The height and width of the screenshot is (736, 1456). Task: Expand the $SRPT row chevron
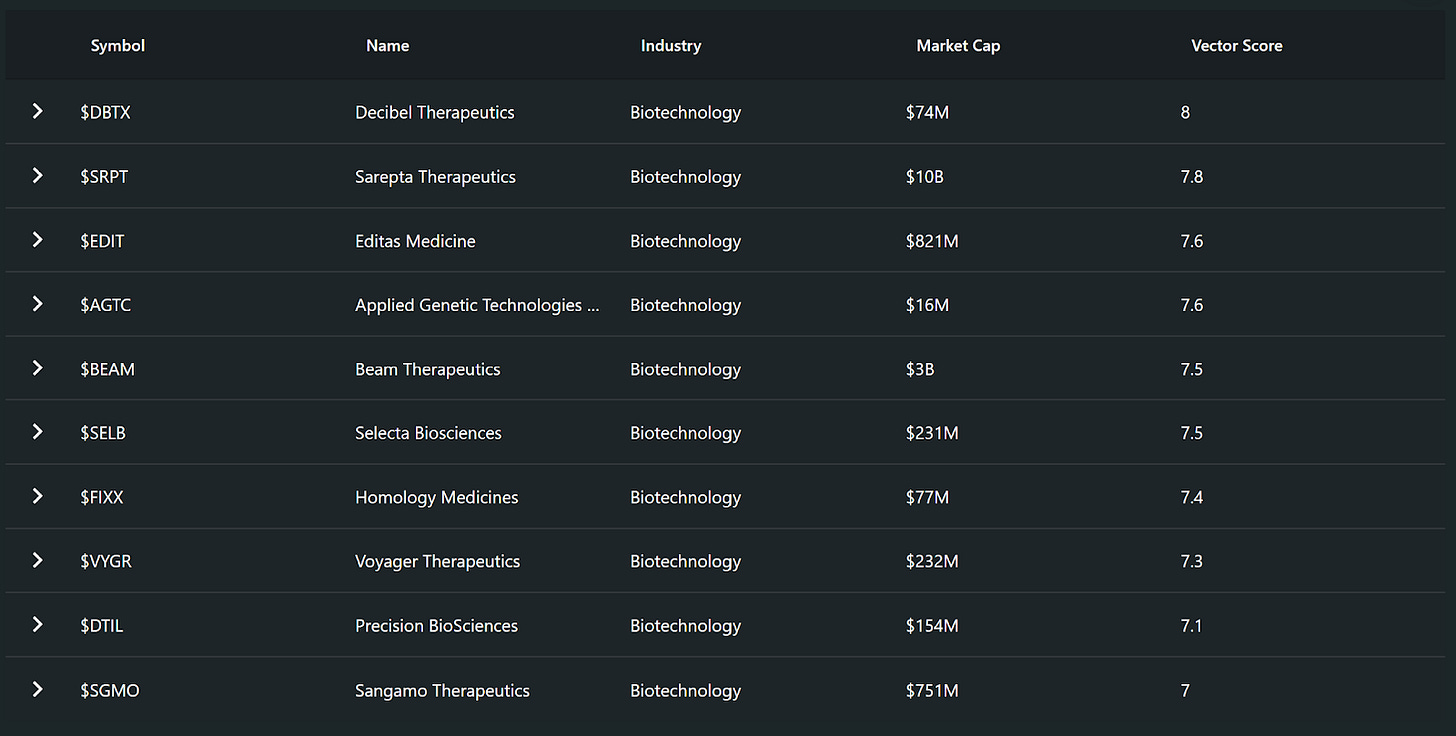[37, 175]
